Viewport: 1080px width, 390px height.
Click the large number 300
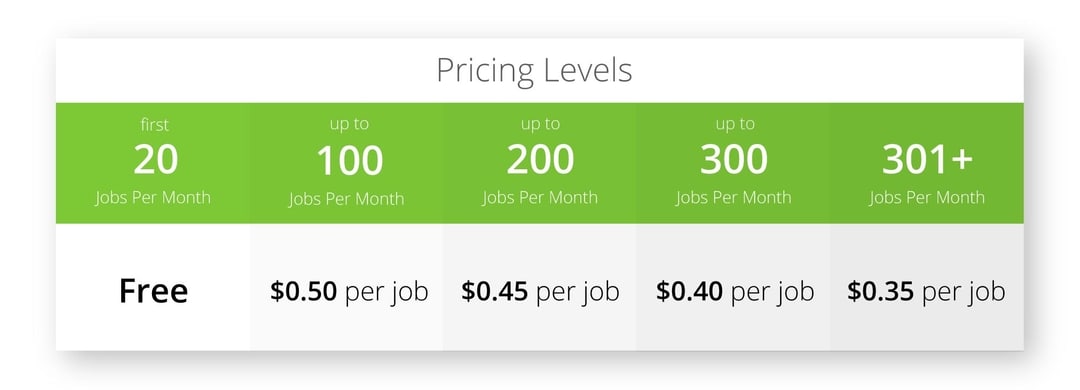734,161
